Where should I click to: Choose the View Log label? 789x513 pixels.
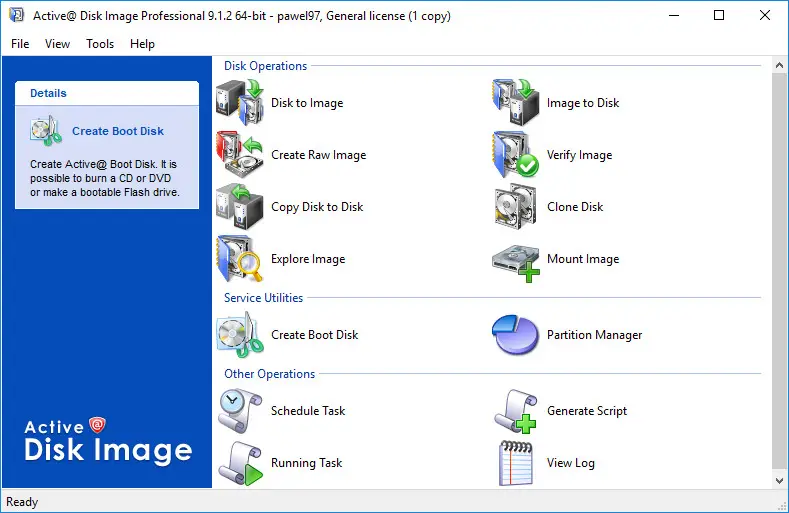[571, 463]
